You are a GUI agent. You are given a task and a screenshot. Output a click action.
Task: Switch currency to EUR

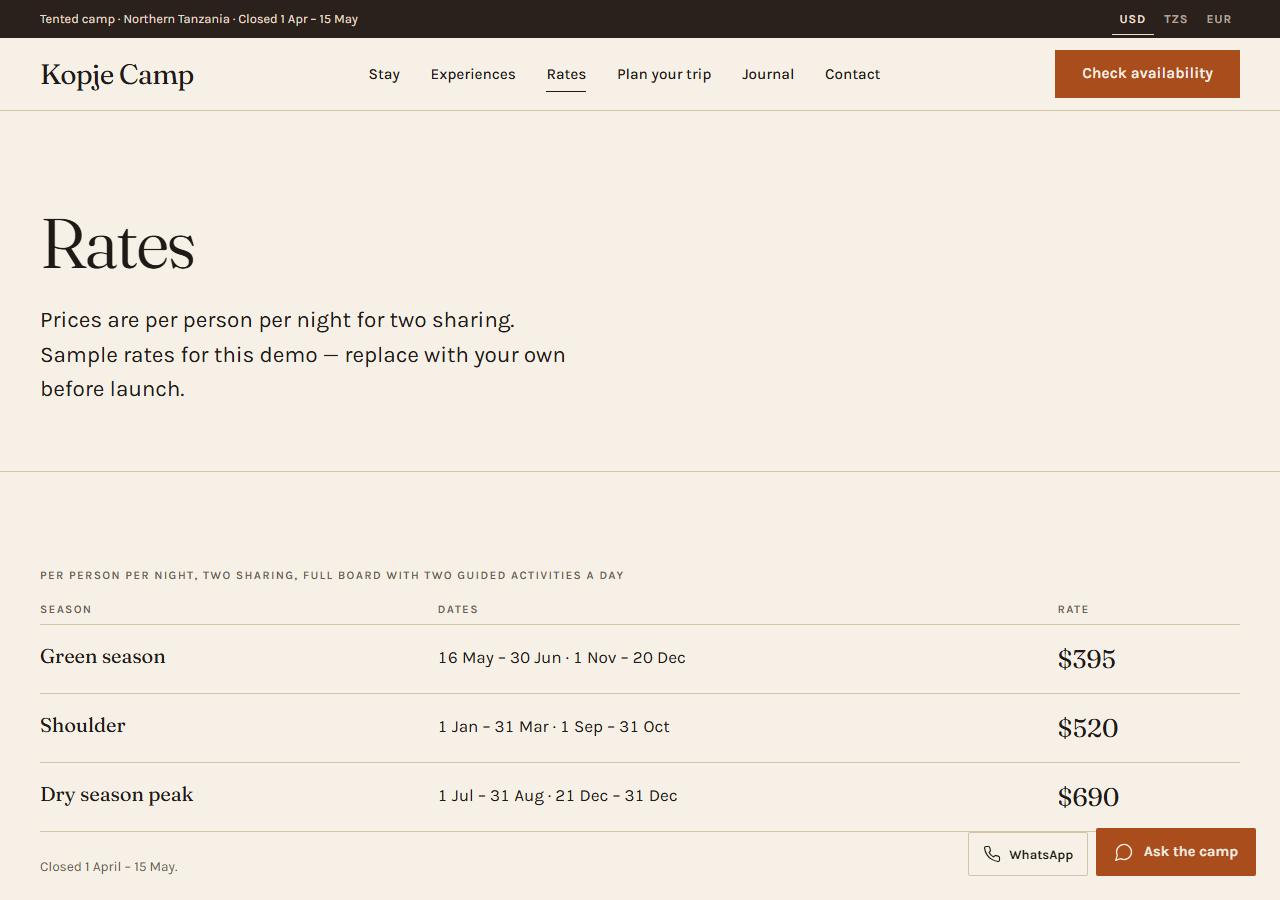1219,19
